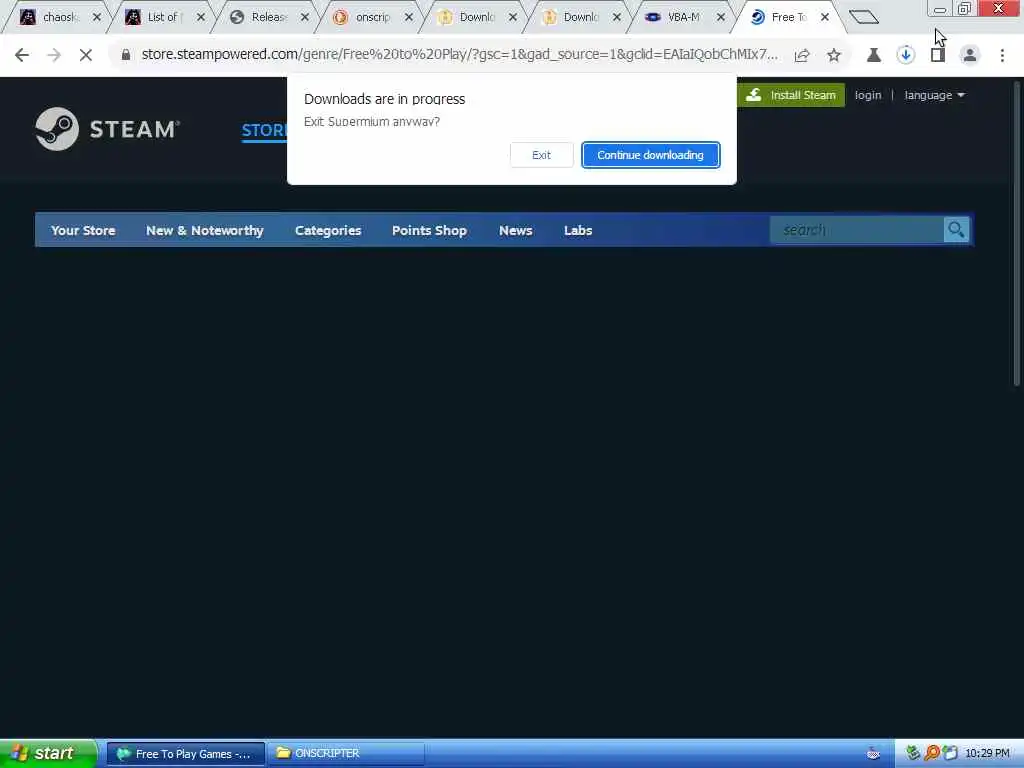
Task: Stop loading the page with the X icon
Action: pyautogui.click(x=86, y=55)
